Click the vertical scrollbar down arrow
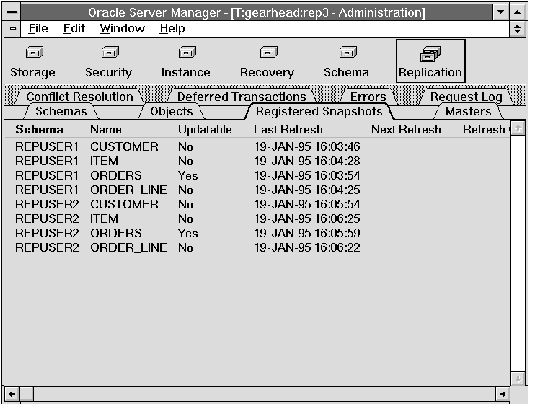 (518, 379)
